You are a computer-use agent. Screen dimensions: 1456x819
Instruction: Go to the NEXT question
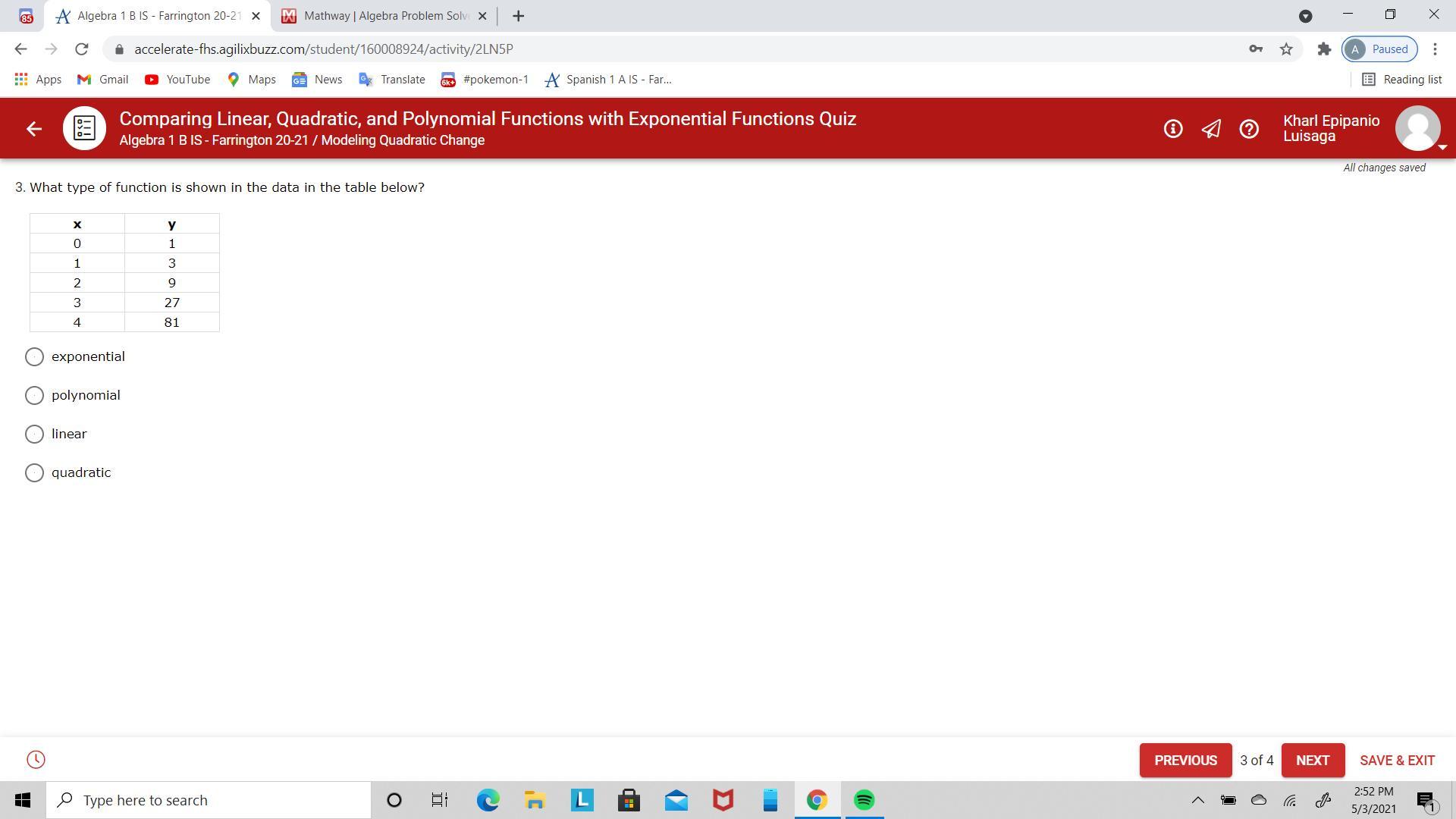coord(1312,760)
